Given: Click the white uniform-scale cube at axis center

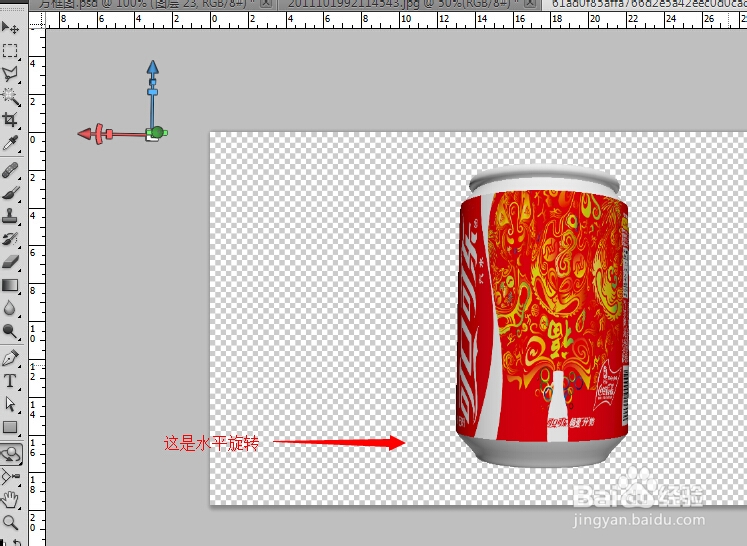Looking at the screenshot, I should click(x=151, y=137).
